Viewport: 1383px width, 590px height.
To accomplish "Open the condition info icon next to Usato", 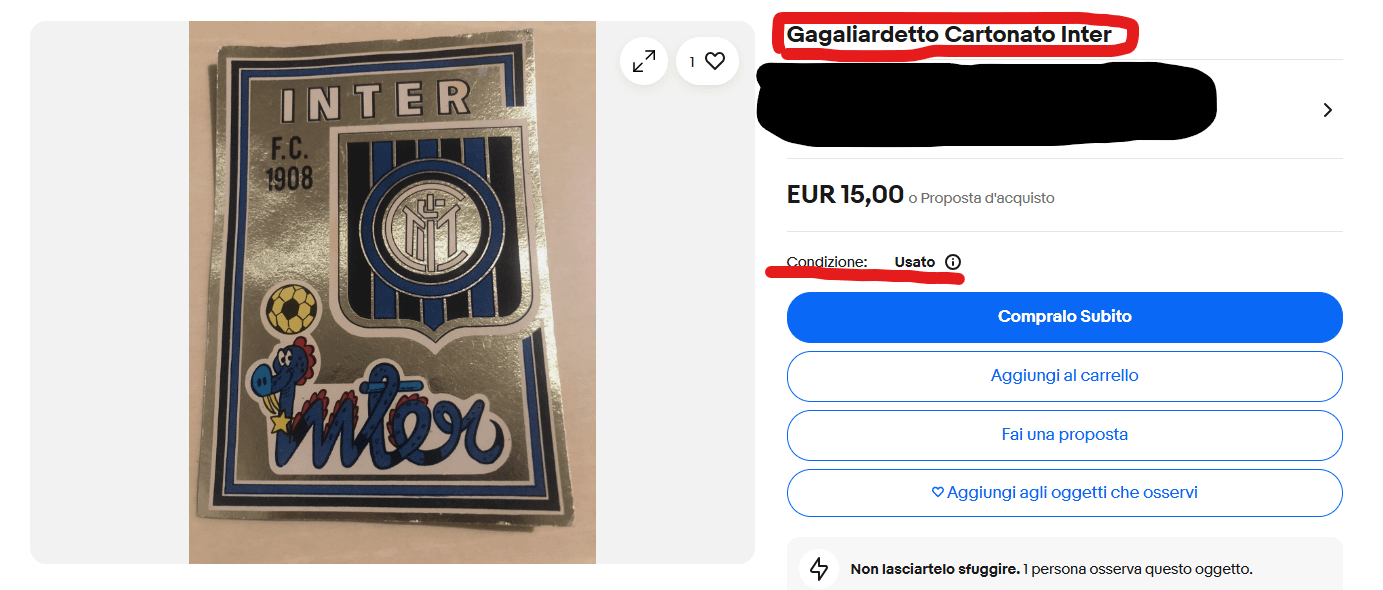I will pyautogui.click(x=953, y=262).
